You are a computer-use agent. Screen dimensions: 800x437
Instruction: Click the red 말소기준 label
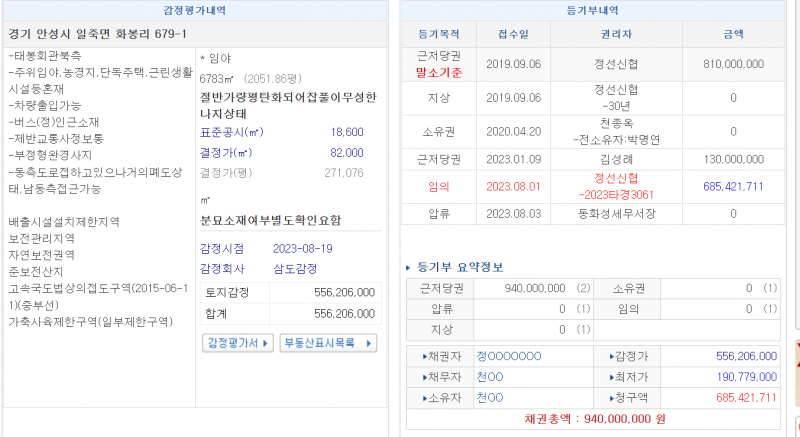(438, 73)
